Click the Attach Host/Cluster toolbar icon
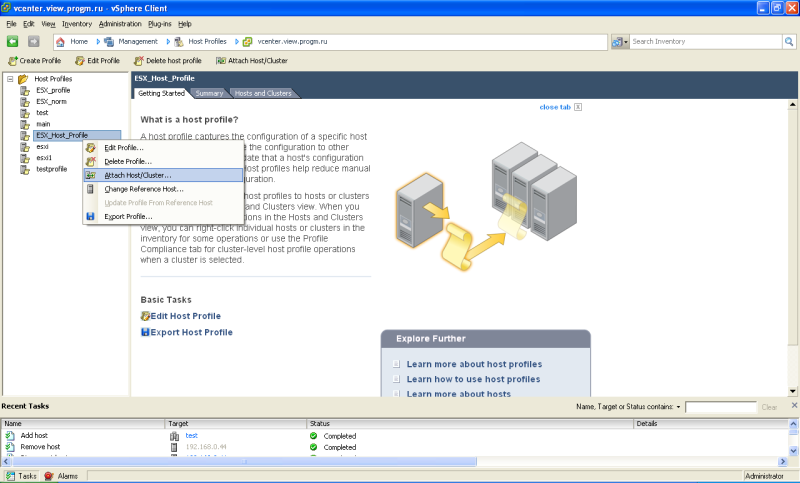The image size is (800, 483). pos(220,61)
